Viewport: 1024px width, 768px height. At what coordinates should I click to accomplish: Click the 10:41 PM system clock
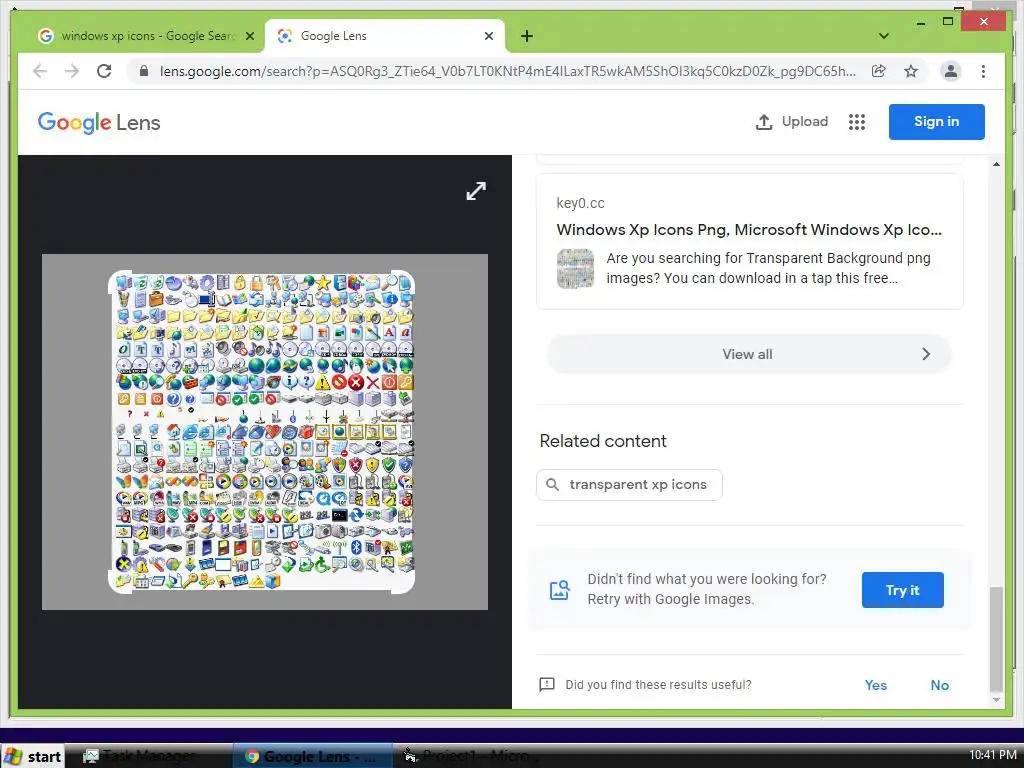pos(993,755)
